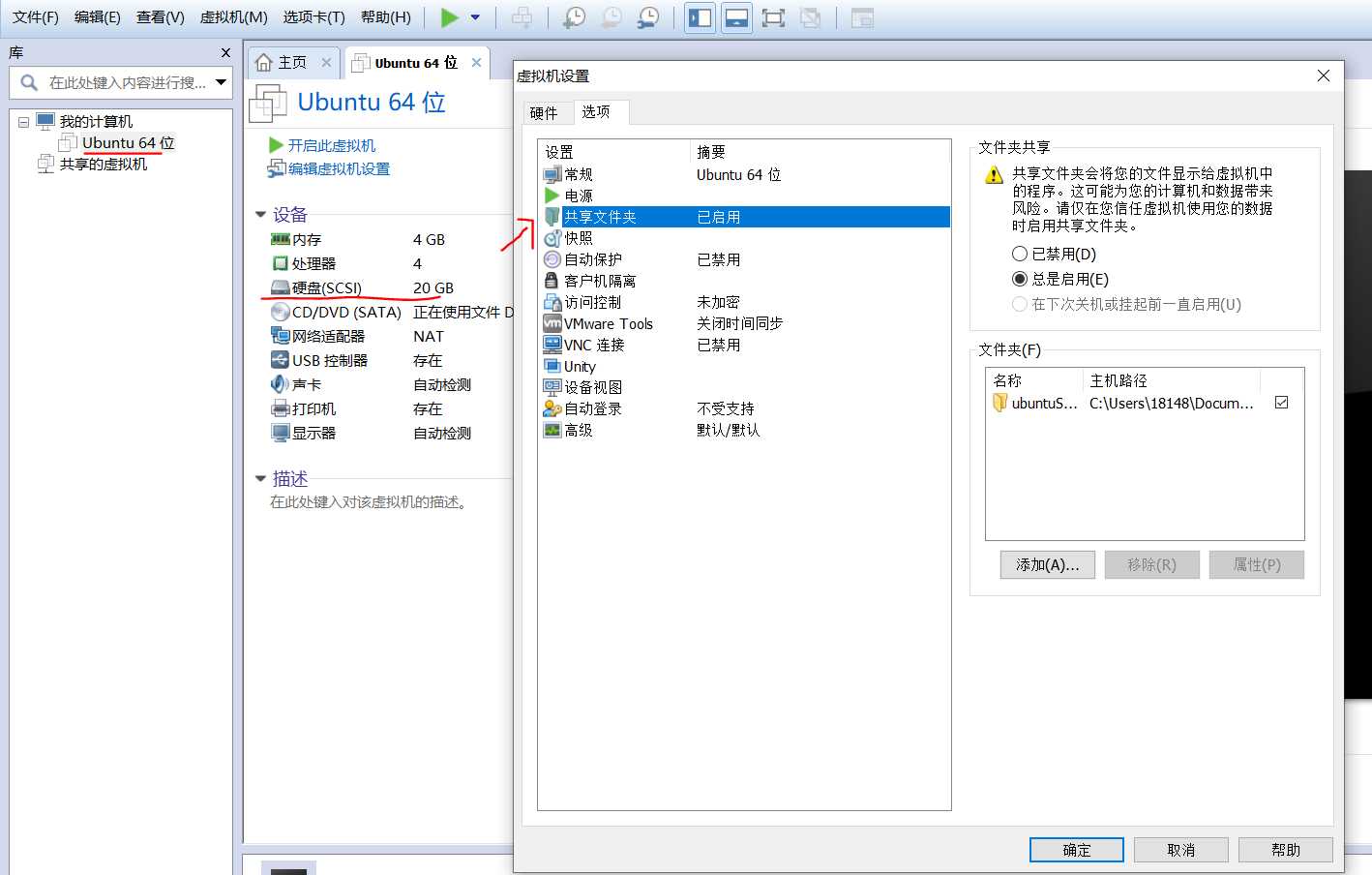Open the 选项卡(T) menu
The height and width of the screenshot is (875, 1372).
tap(313, 17)
